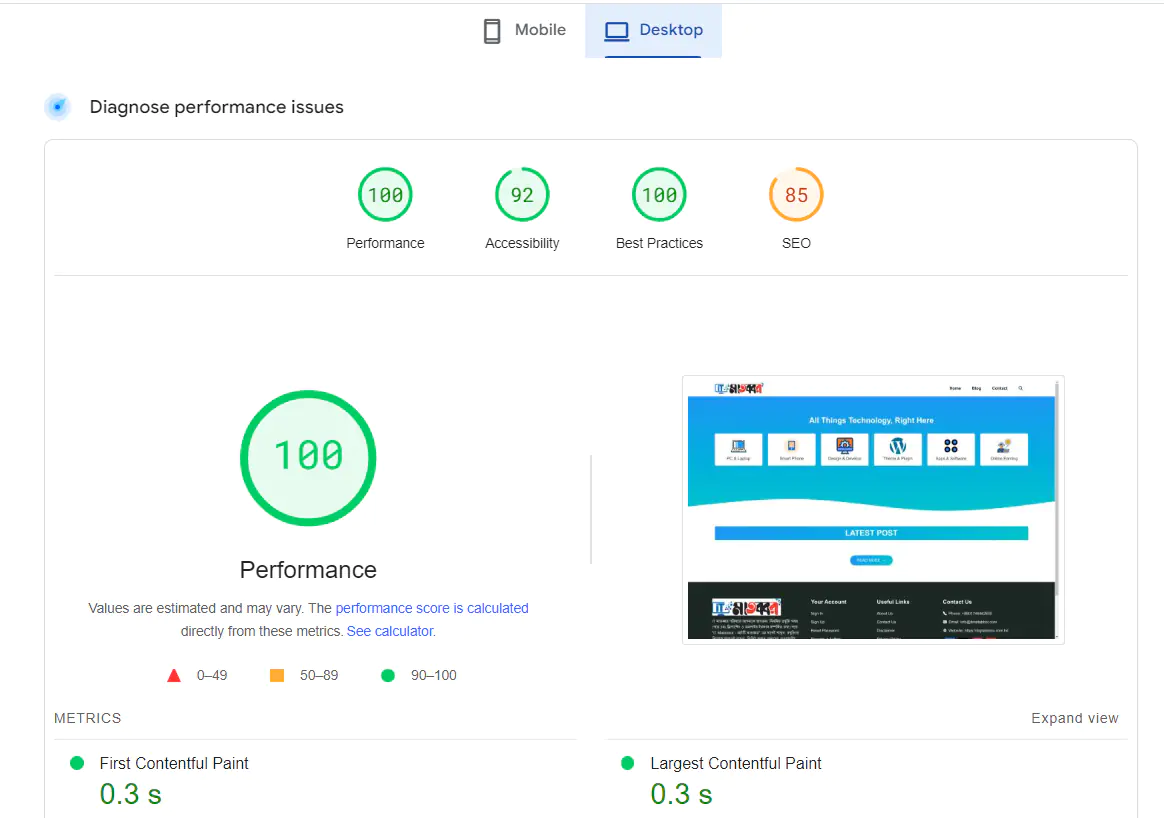Click the green circle 90–100 legend marker
The width and height of the screenshot is (1164, 818).
click(388, 675)
